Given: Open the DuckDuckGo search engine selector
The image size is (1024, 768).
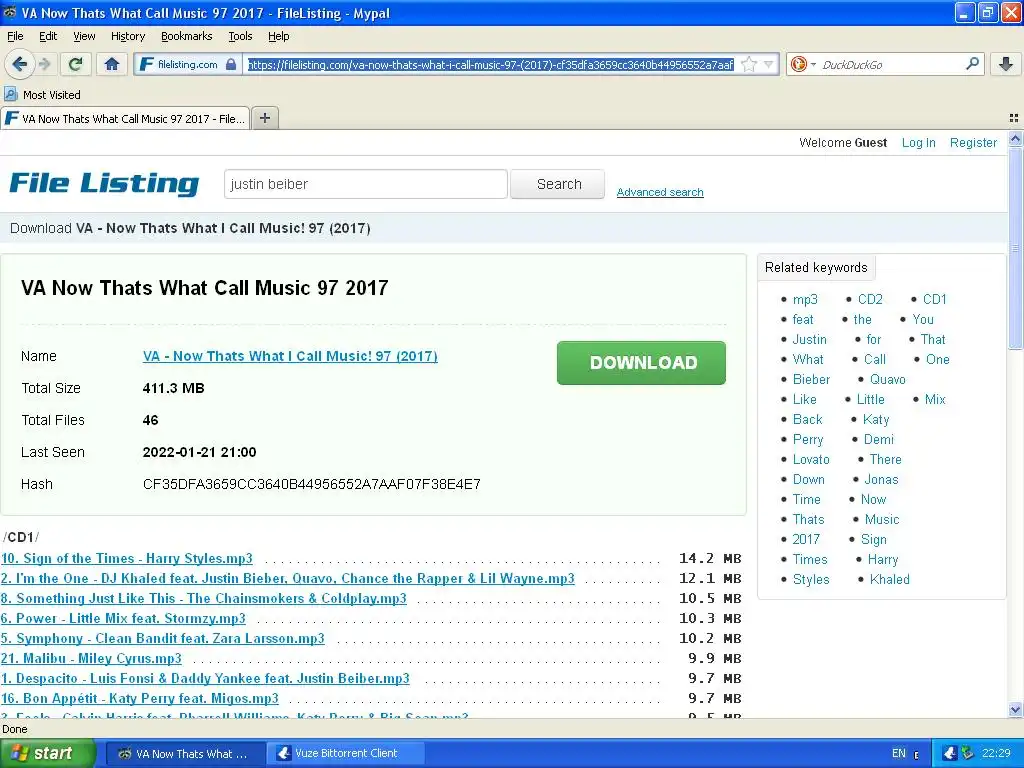Looking at the screenshot, I should (x=802, y=64).
